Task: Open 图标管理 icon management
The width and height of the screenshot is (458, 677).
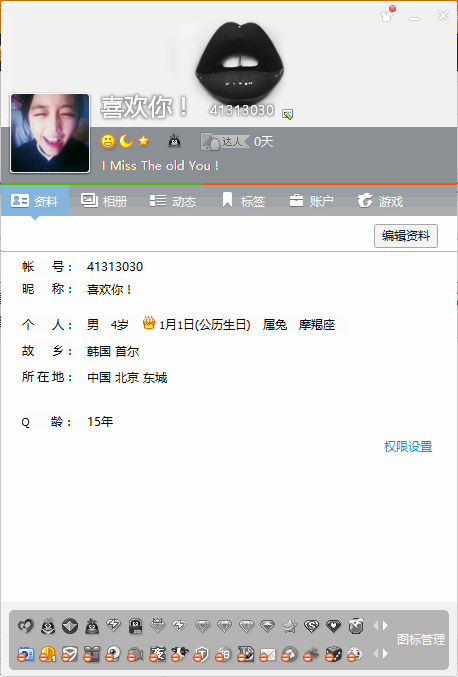Action: click(421, 639)
